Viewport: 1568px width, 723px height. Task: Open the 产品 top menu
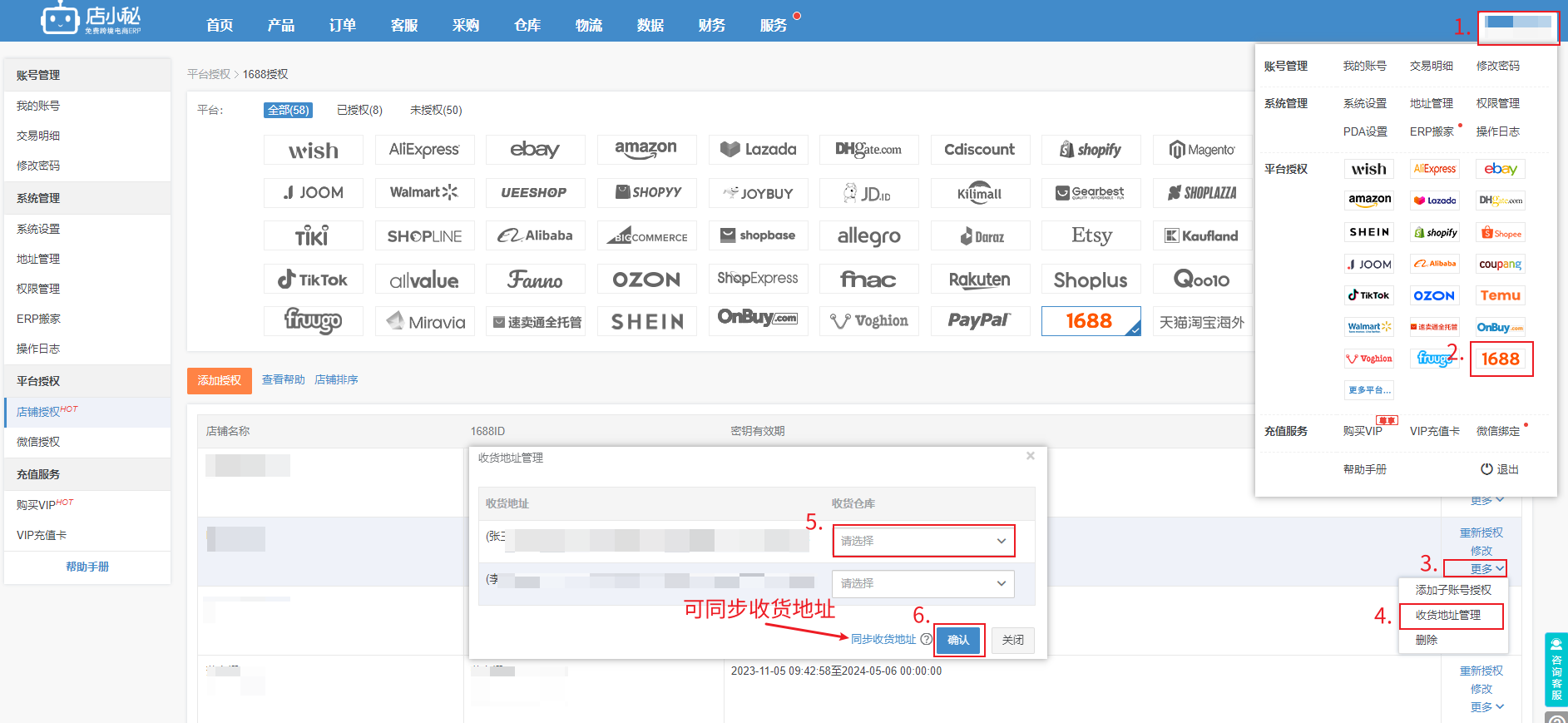point(281,25)
